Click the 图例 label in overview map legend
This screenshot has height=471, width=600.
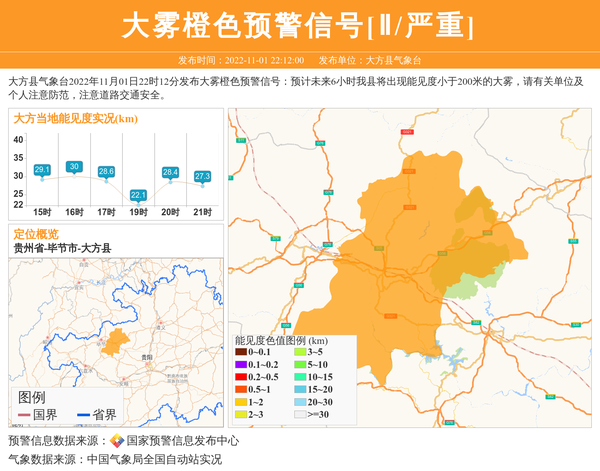coord(32,398)
